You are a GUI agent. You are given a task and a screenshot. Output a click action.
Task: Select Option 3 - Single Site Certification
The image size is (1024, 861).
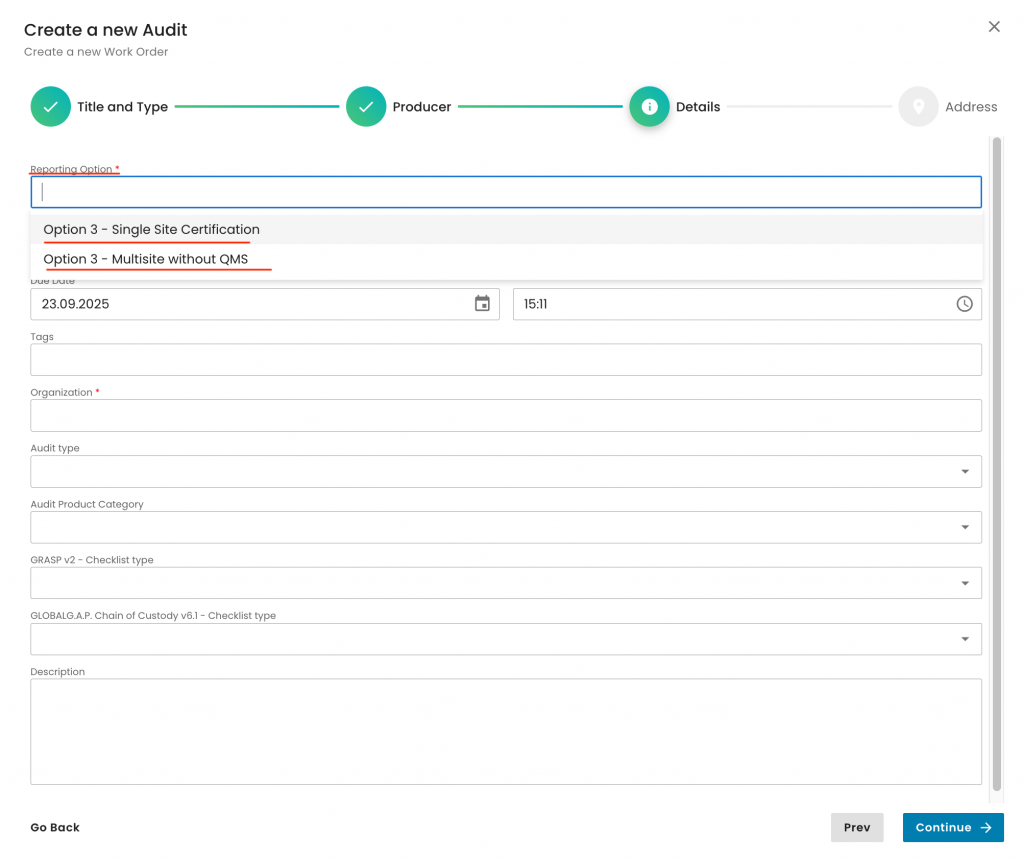click(x=151, y=230)
